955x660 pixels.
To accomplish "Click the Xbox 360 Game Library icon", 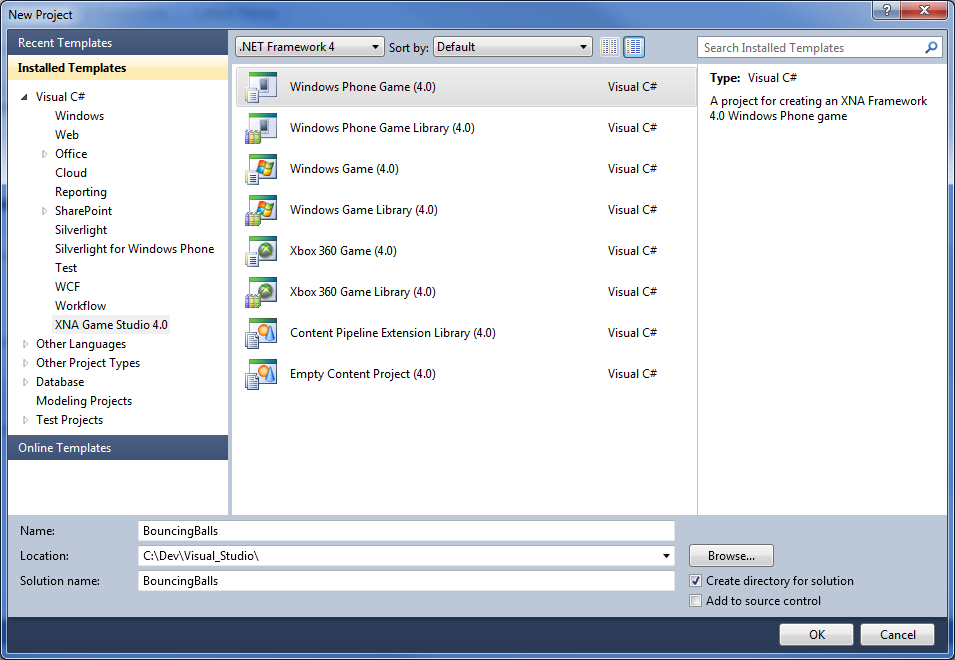I will point(261,292).
